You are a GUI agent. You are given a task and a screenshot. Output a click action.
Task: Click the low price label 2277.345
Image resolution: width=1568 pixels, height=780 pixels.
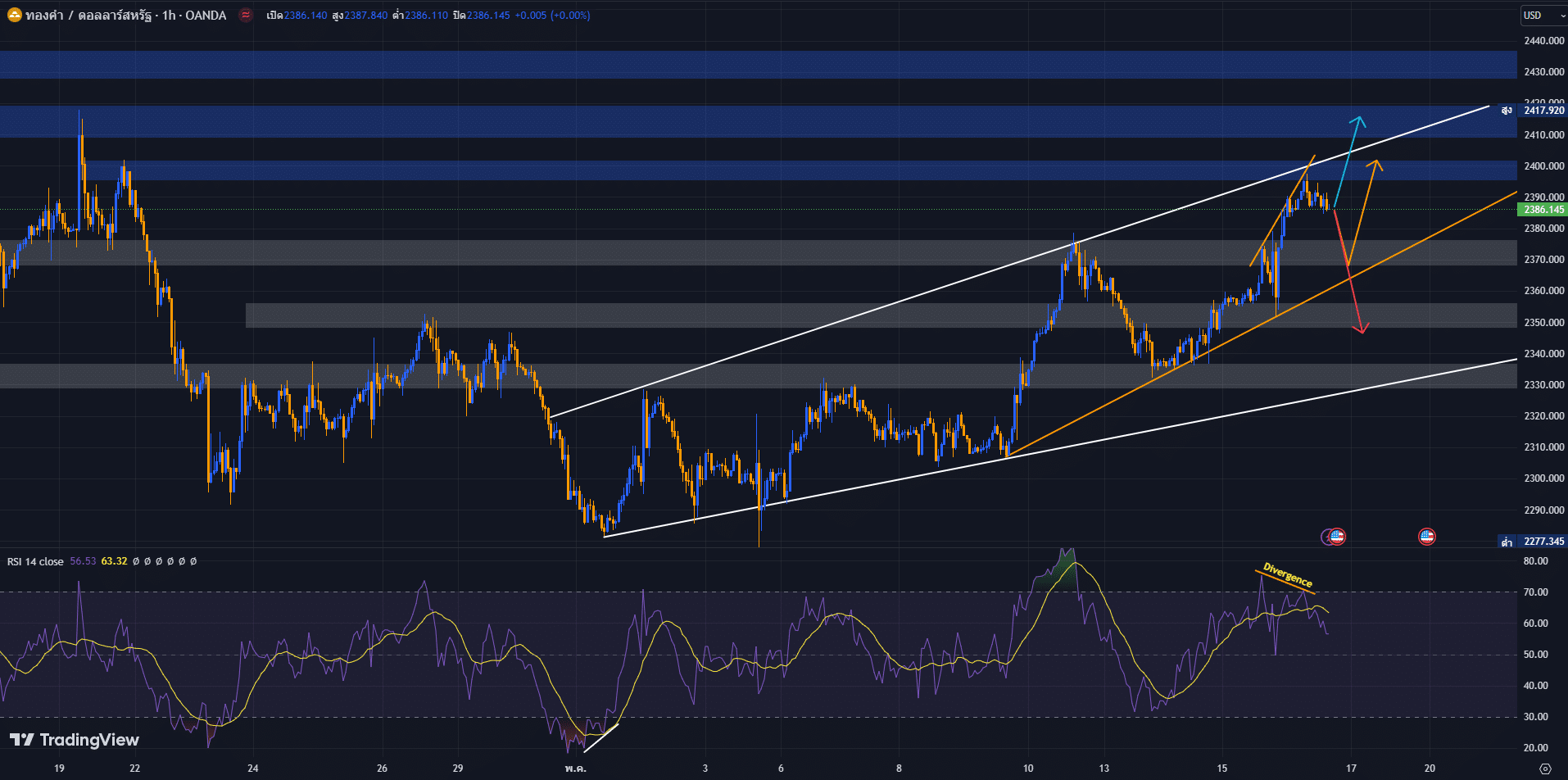point(1543,542)
